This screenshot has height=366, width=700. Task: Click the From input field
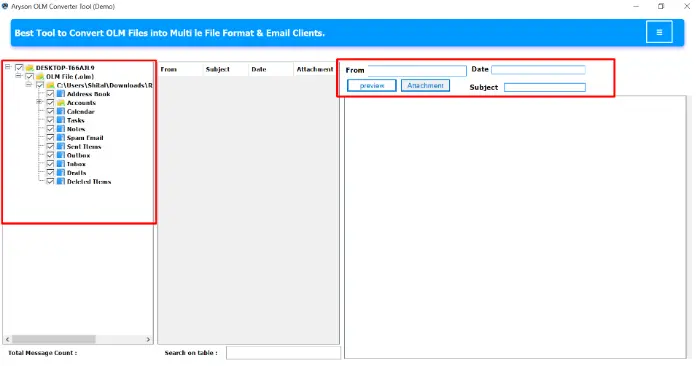tap(417, 71)
